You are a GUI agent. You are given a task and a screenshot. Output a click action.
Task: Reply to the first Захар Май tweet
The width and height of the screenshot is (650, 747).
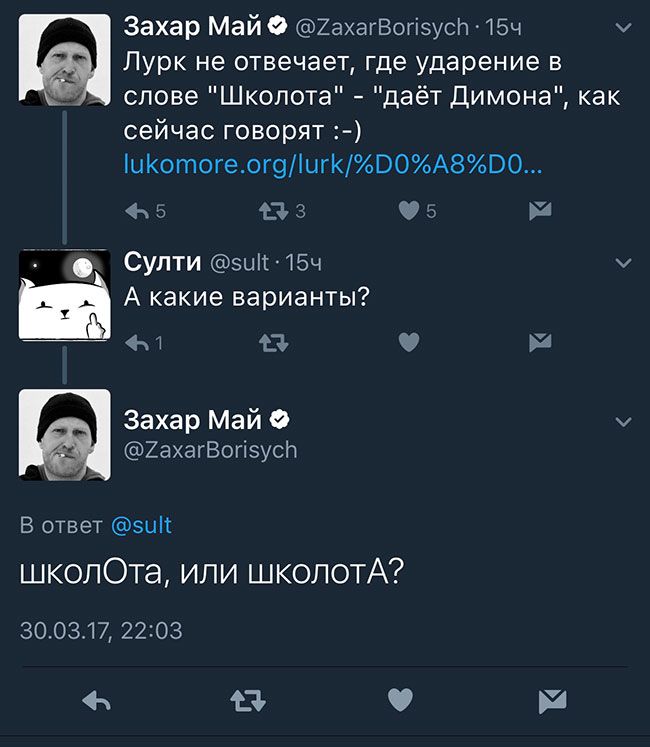(x=135, y=210)
